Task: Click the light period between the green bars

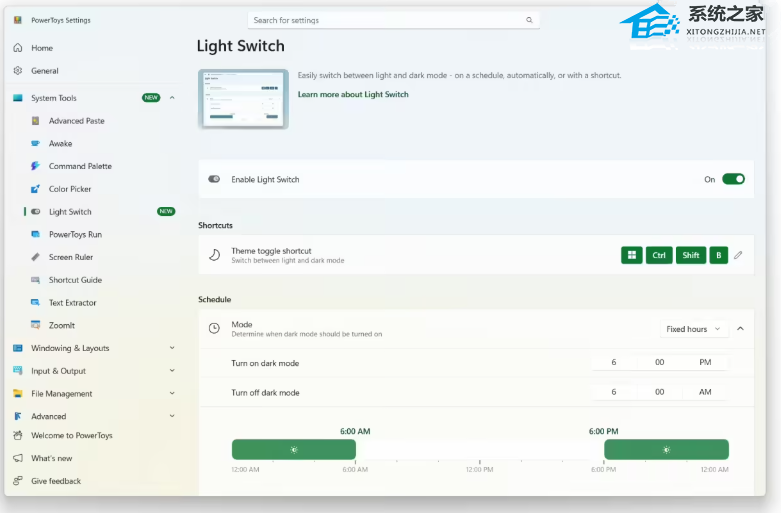Action: click(480, 449)
